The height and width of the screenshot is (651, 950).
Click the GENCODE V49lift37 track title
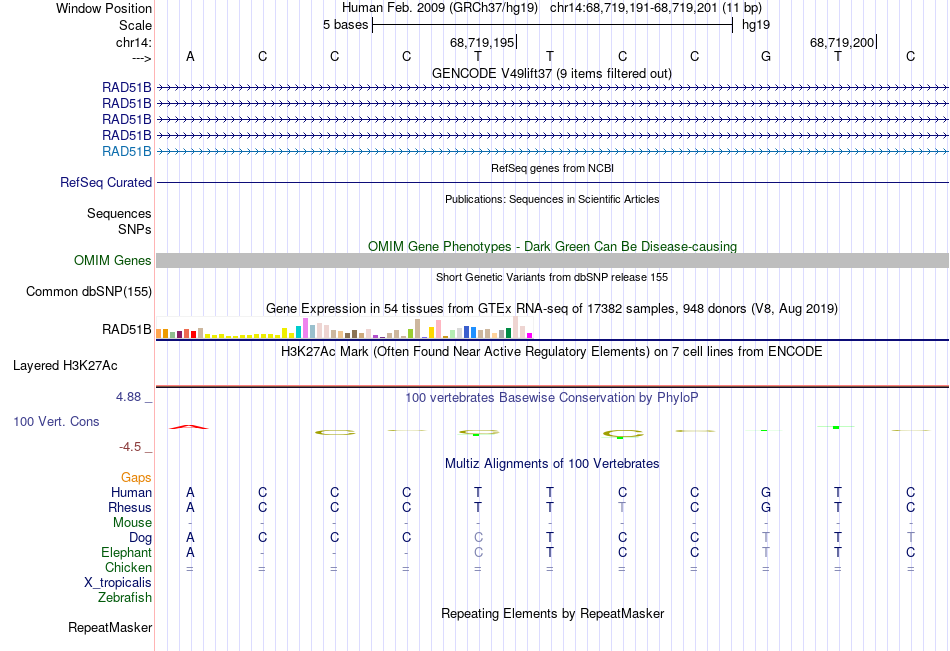coord(551,73)
